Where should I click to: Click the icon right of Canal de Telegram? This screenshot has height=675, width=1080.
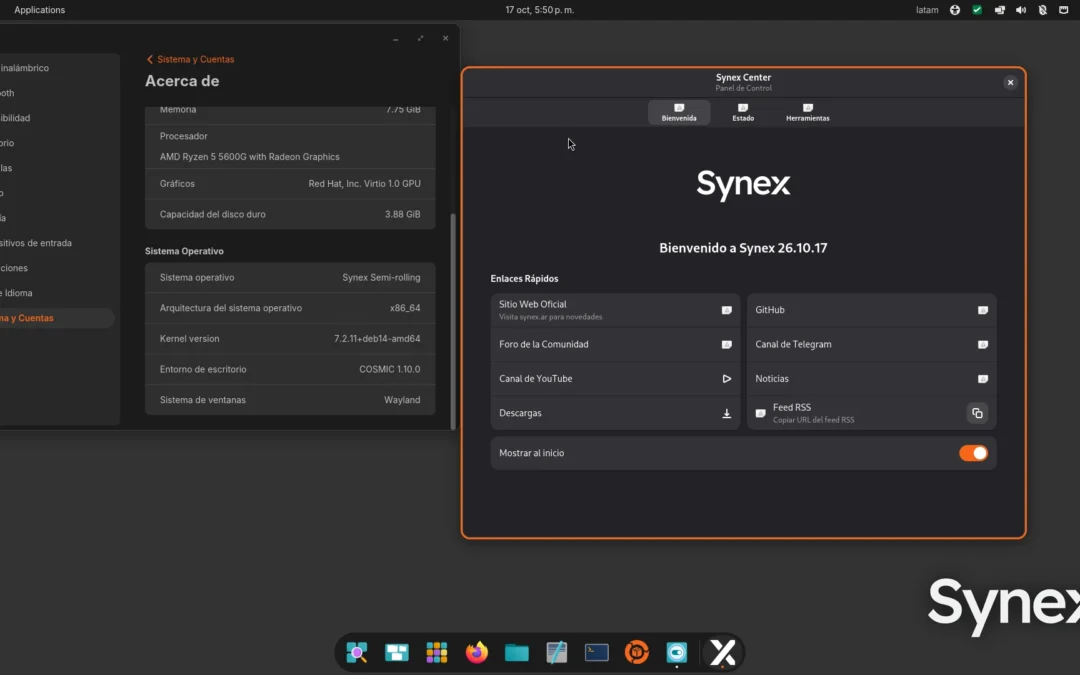(x=982, y=344)
